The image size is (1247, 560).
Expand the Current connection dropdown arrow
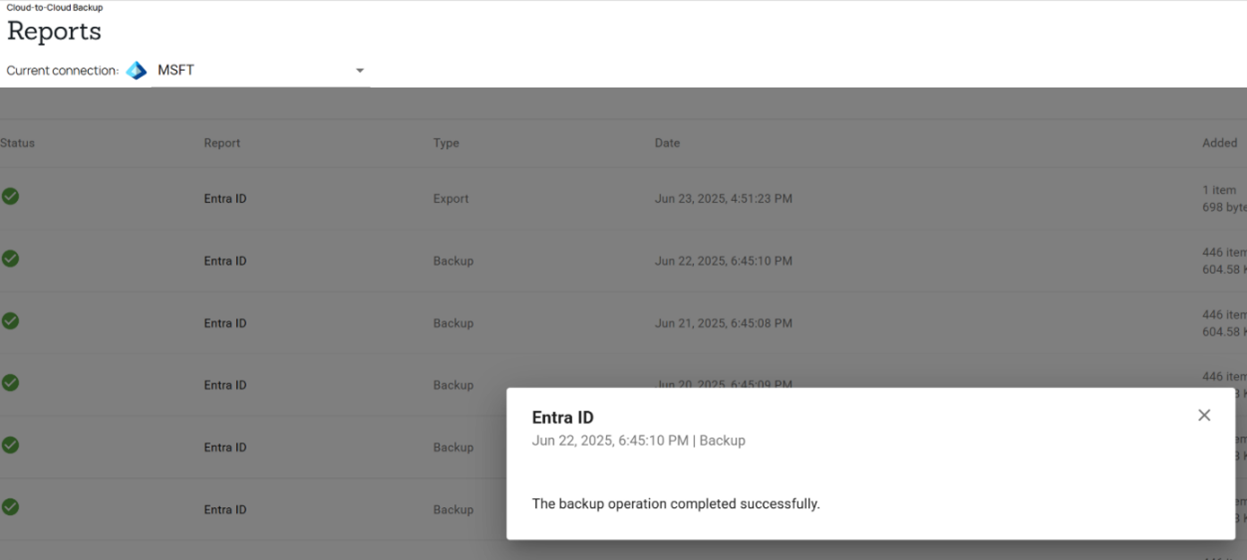(360, 71)
